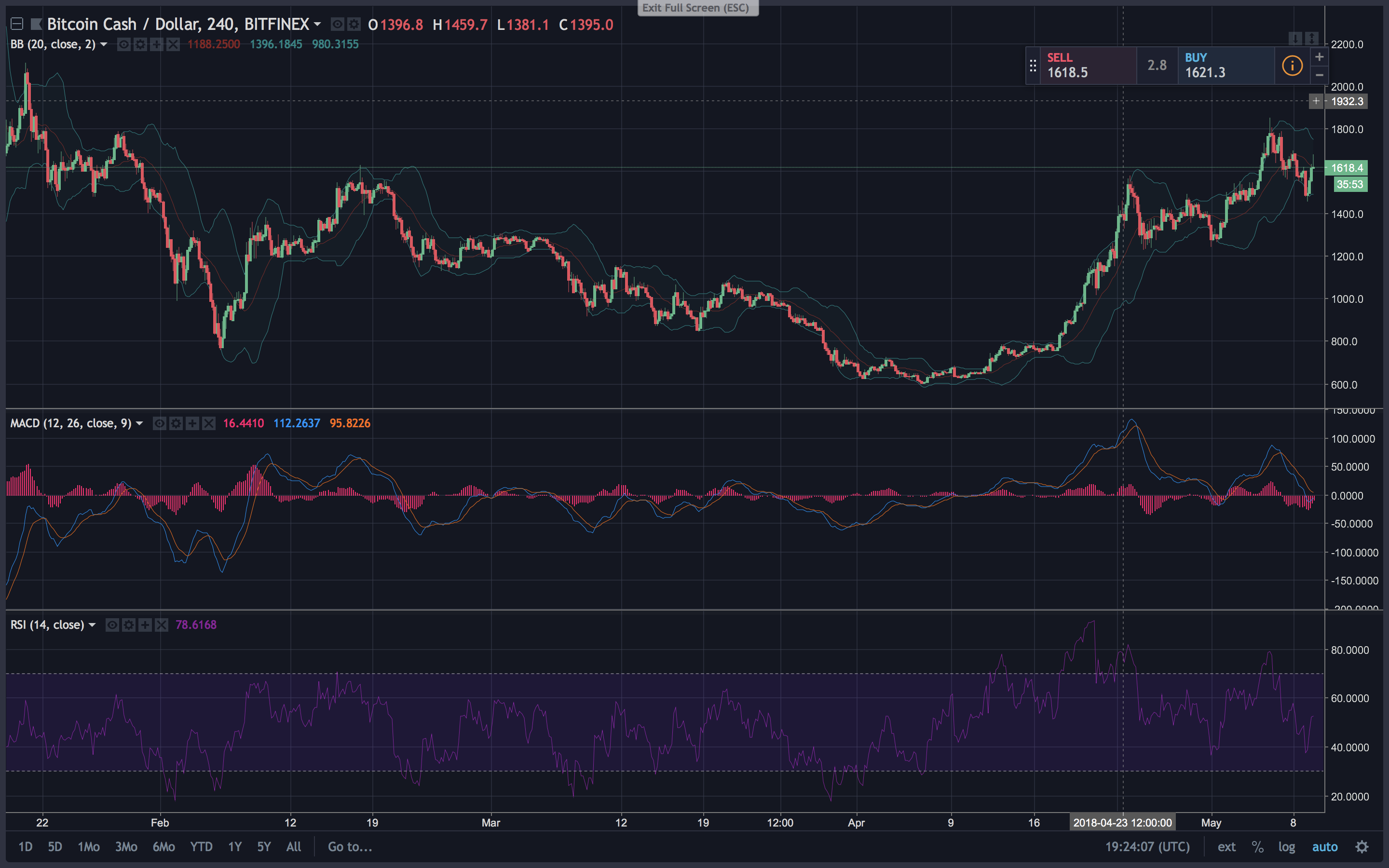Click the plus button at price 1932.3

coord(1316,101)
